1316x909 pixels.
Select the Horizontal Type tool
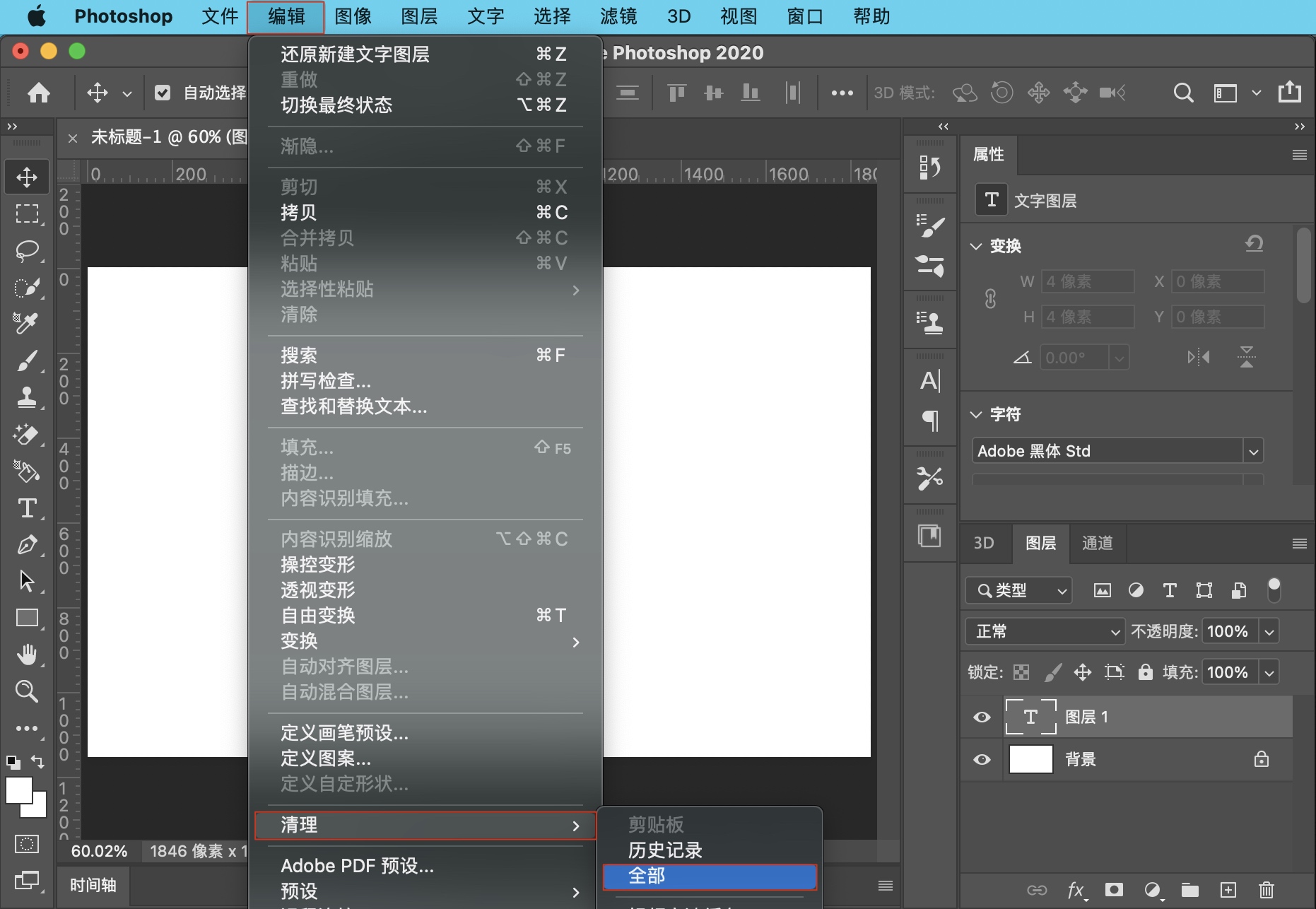[x=27, y=508]
